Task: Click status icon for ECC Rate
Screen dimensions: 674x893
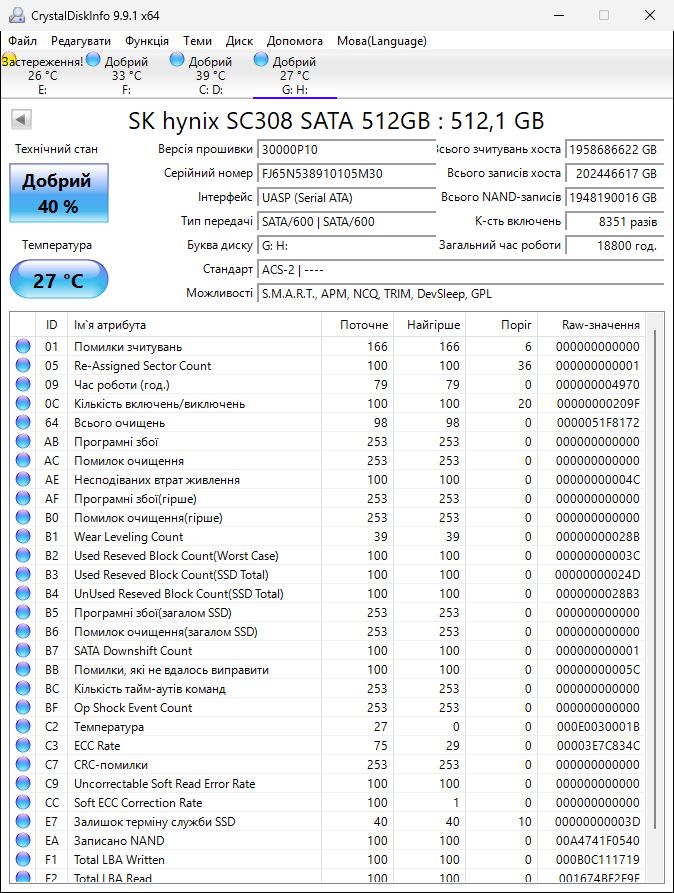Action: tap(23, 745)
